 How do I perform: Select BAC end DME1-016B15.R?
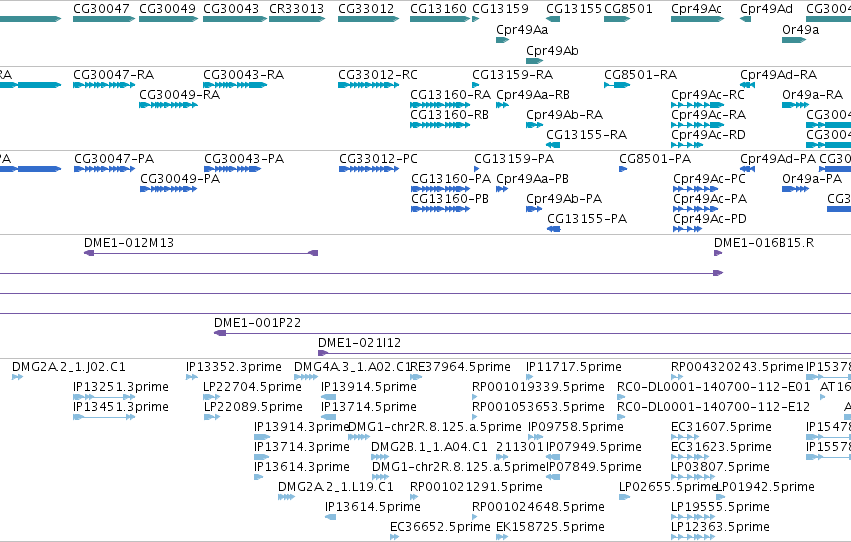click(x=717, y=253)
